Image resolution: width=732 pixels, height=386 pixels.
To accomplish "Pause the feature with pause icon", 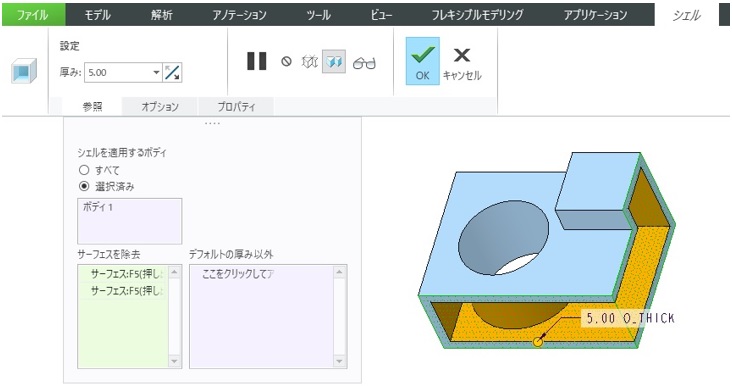I will pos(257,61).
